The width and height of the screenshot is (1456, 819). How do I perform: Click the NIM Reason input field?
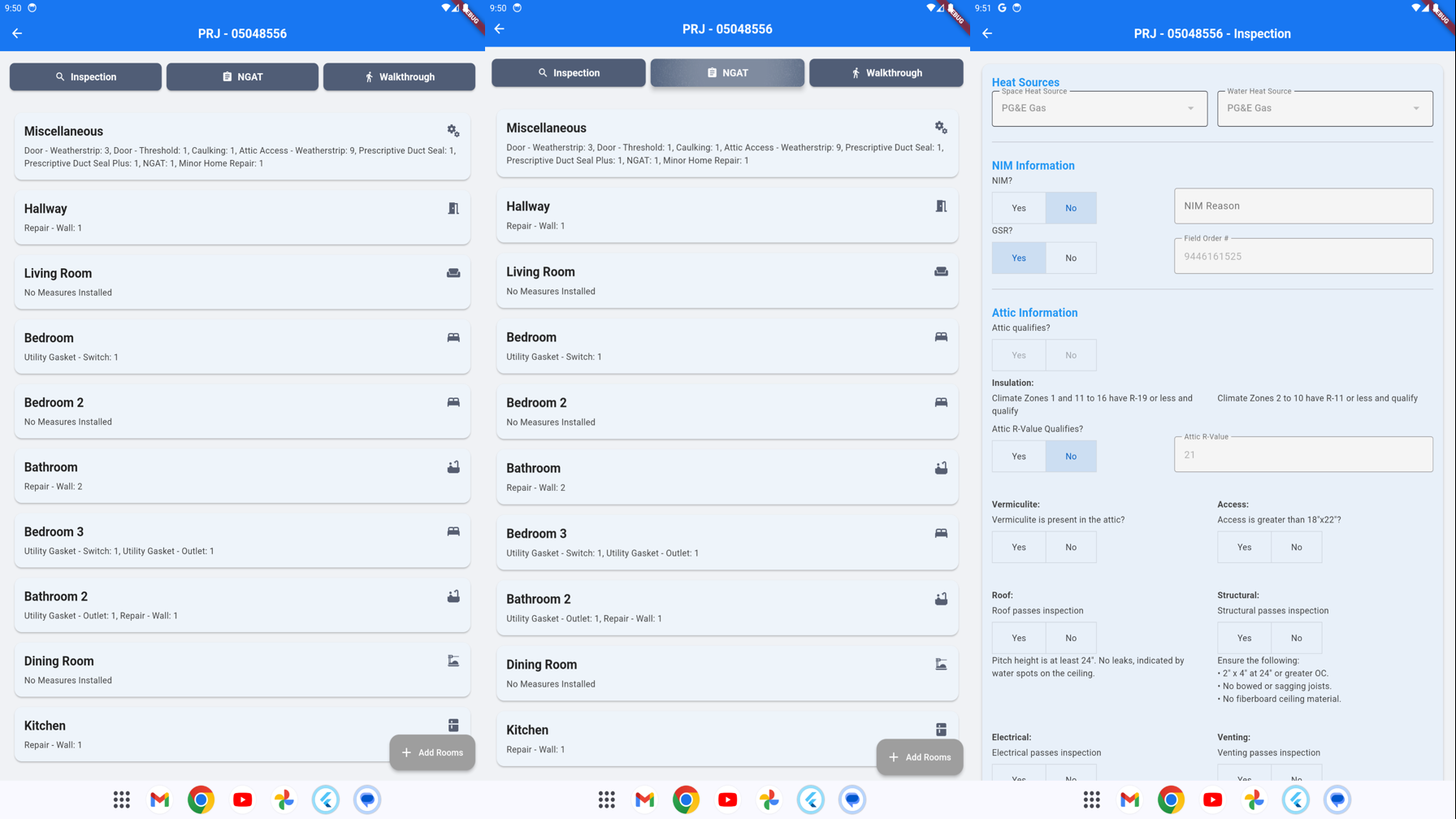tap(1302, 206)
